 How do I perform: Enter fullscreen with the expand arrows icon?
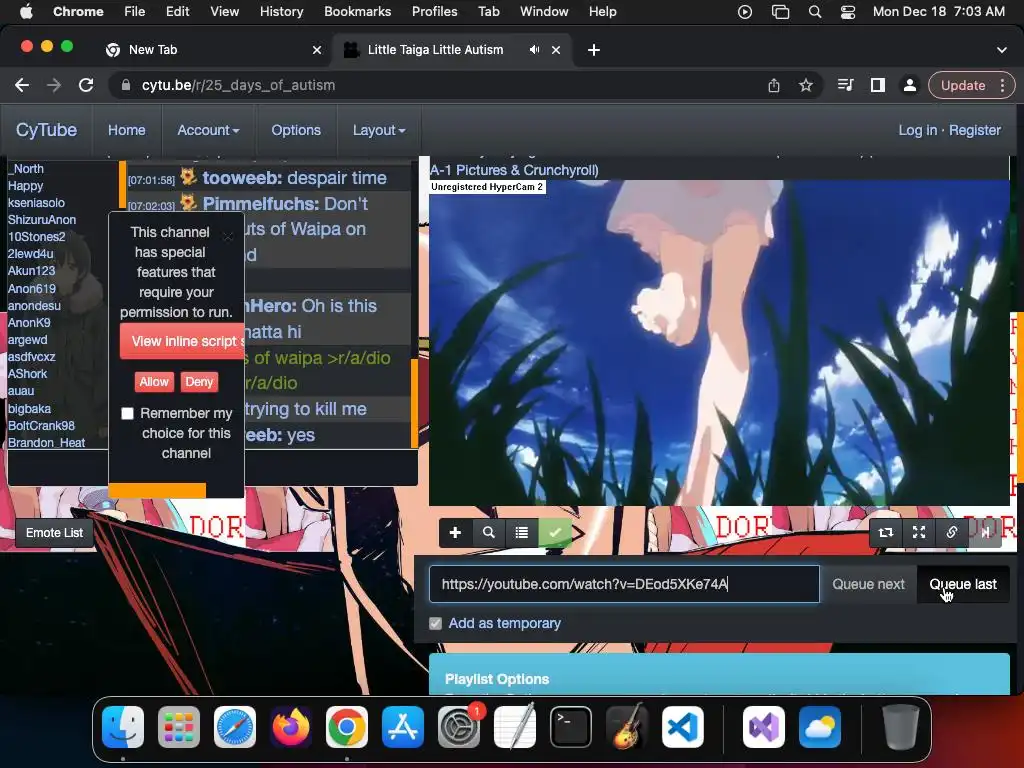tap(919, 533)
